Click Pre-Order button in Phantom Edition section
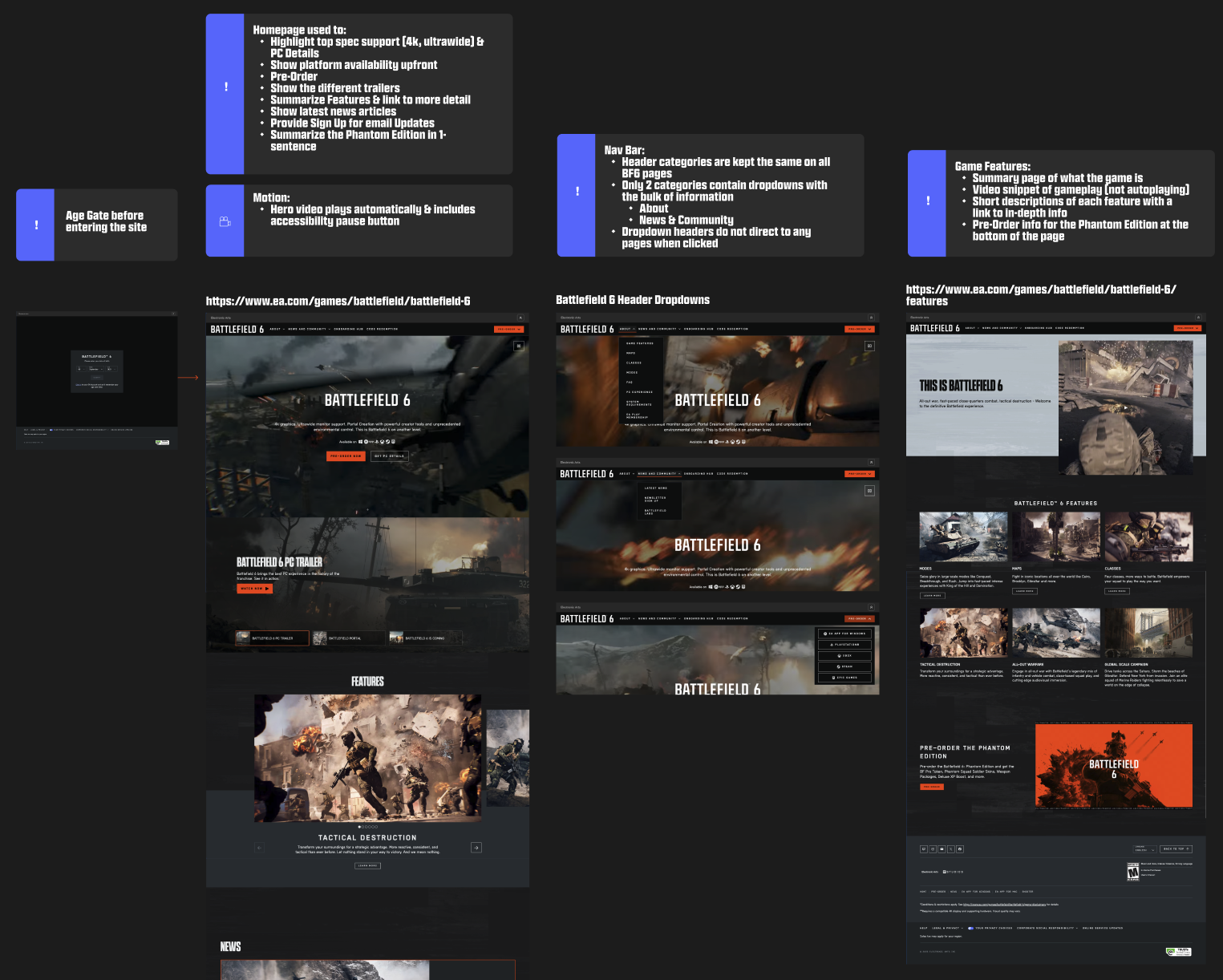Viewport: 1223px width, 980px height. point(932,787)
